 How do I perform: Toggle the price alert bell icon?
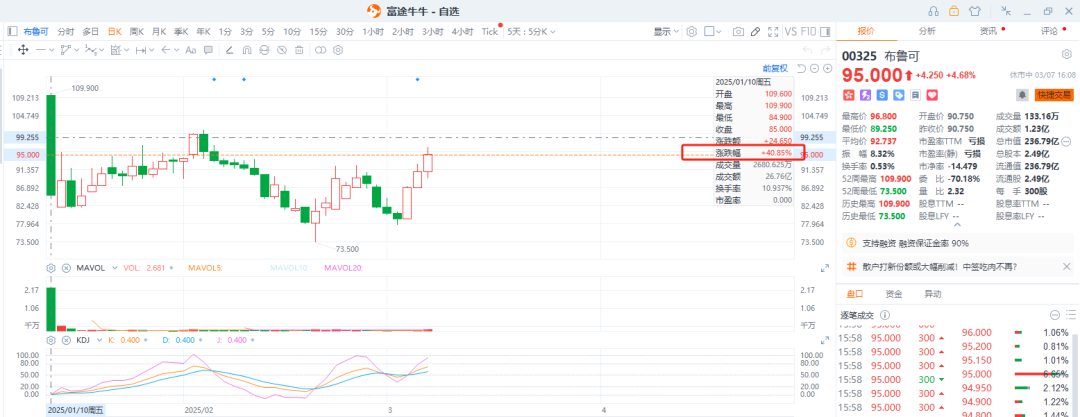[1022, 94]
